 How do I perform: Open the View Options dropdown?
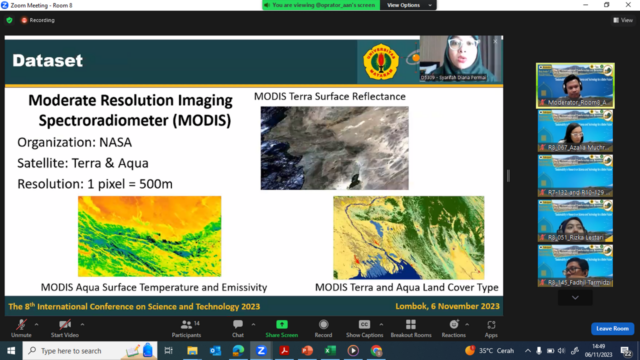coord(408,5)
